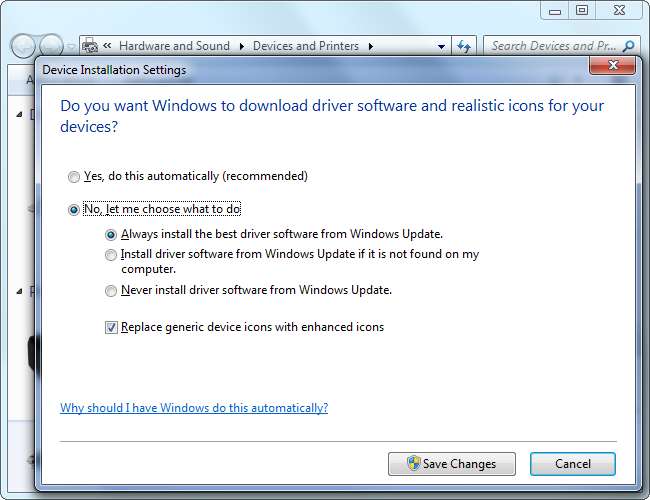This screenshot has width=650, height=500.
Task: Click the refresh icon in Explorer window
Action: point(463,46)
